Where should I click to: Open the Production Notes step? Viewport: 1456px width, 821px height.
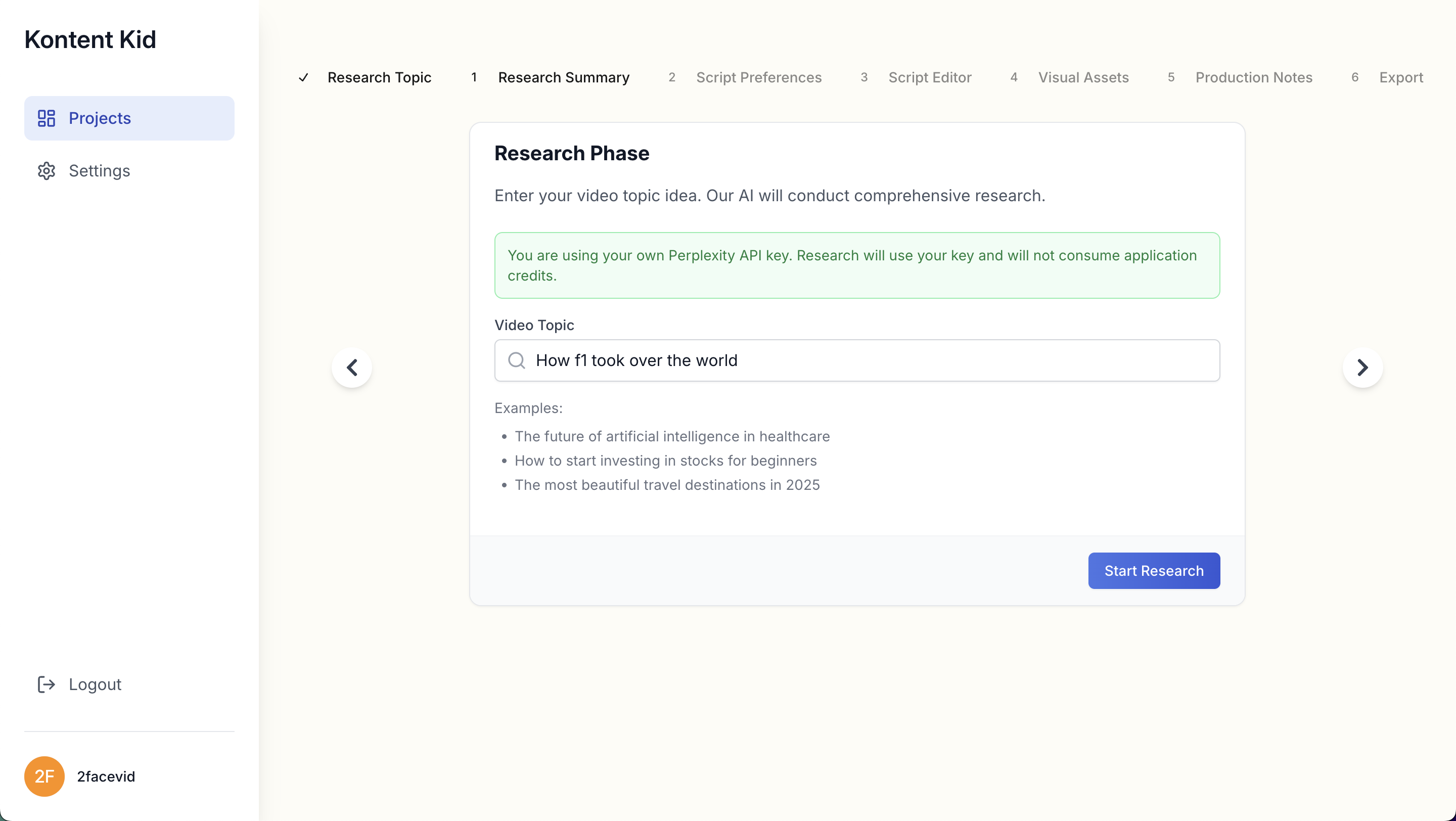tap(1253, 77)
